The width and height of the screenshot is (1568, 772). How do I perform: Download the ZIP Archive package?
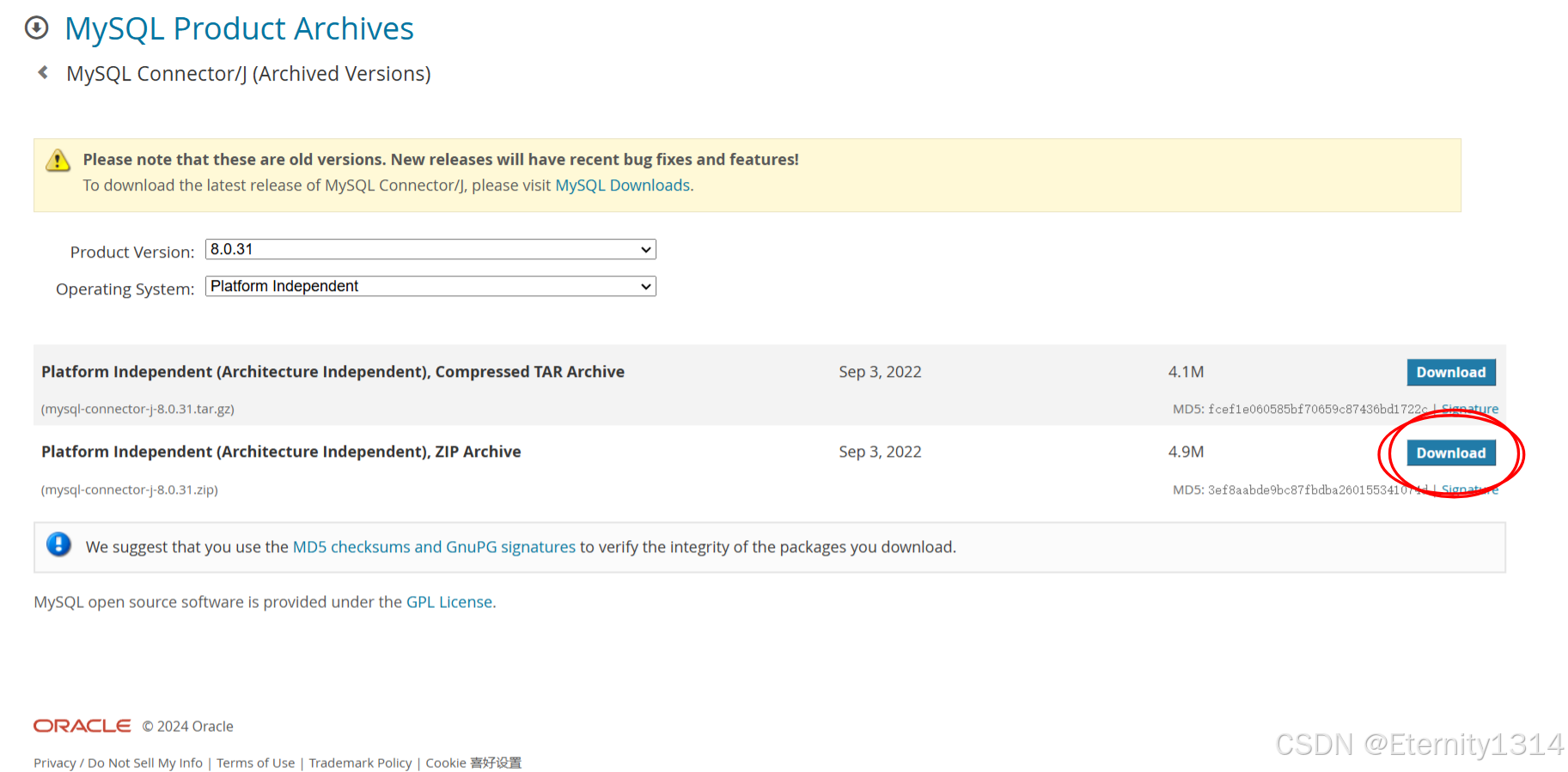(1451, 453)
